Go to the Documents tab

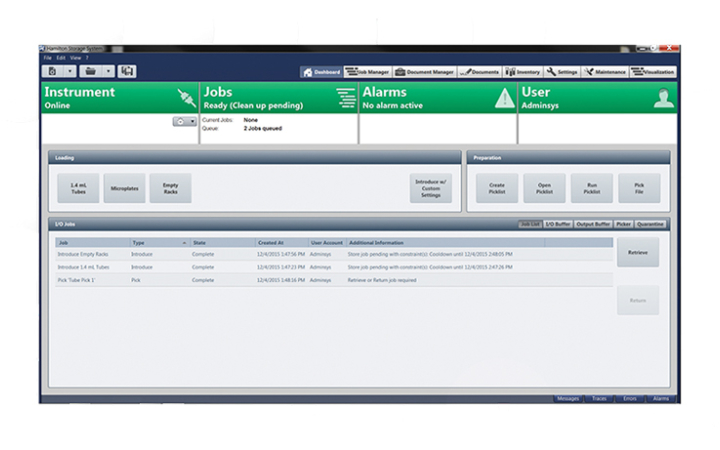click(479, 72)
